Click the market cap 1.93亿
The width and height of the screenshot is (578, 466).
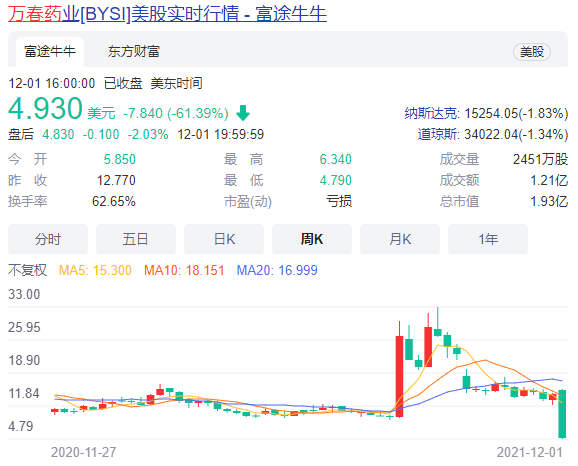[549, 201]
